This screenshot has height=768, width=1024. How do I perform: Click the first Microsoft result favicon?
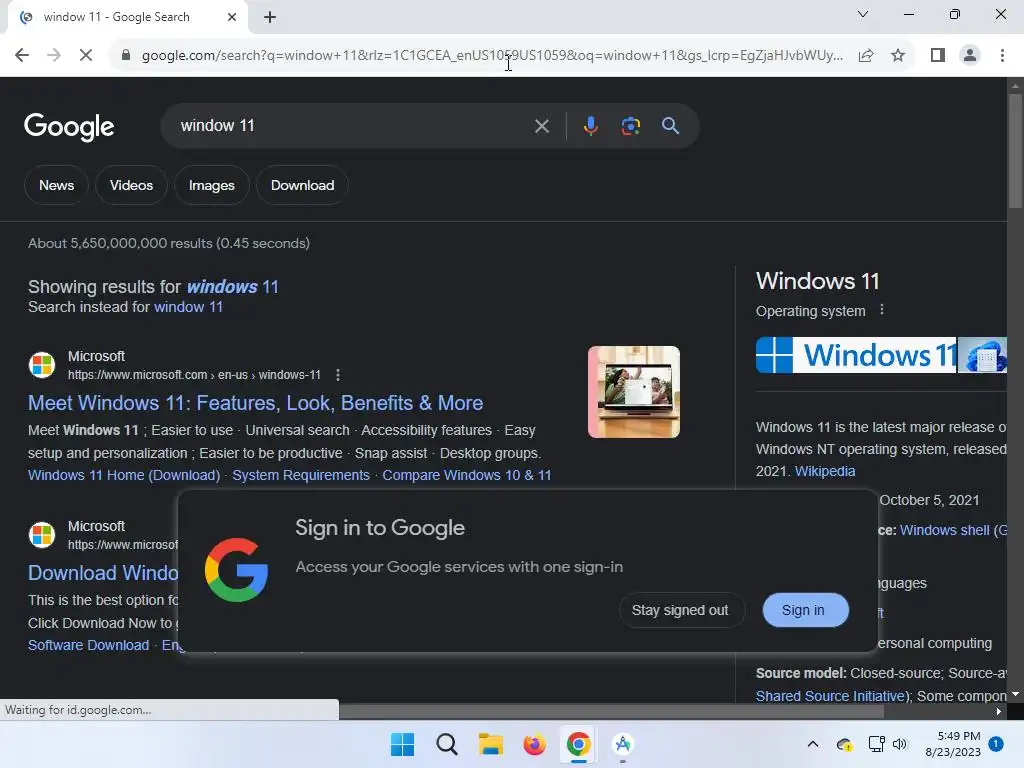(x=42, y=365)
